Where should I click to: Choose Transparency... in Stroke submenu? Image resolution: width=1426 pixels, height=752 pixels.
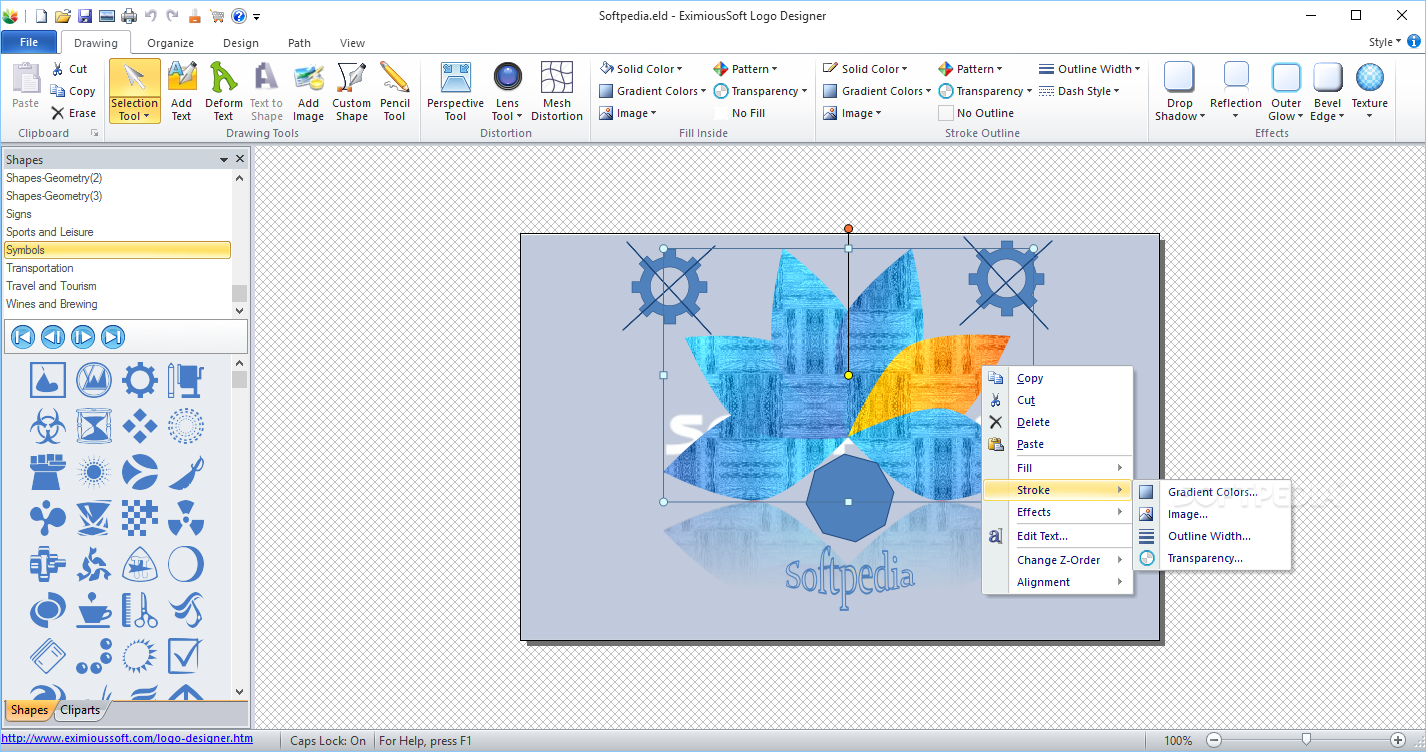(x=1212, y=558)
